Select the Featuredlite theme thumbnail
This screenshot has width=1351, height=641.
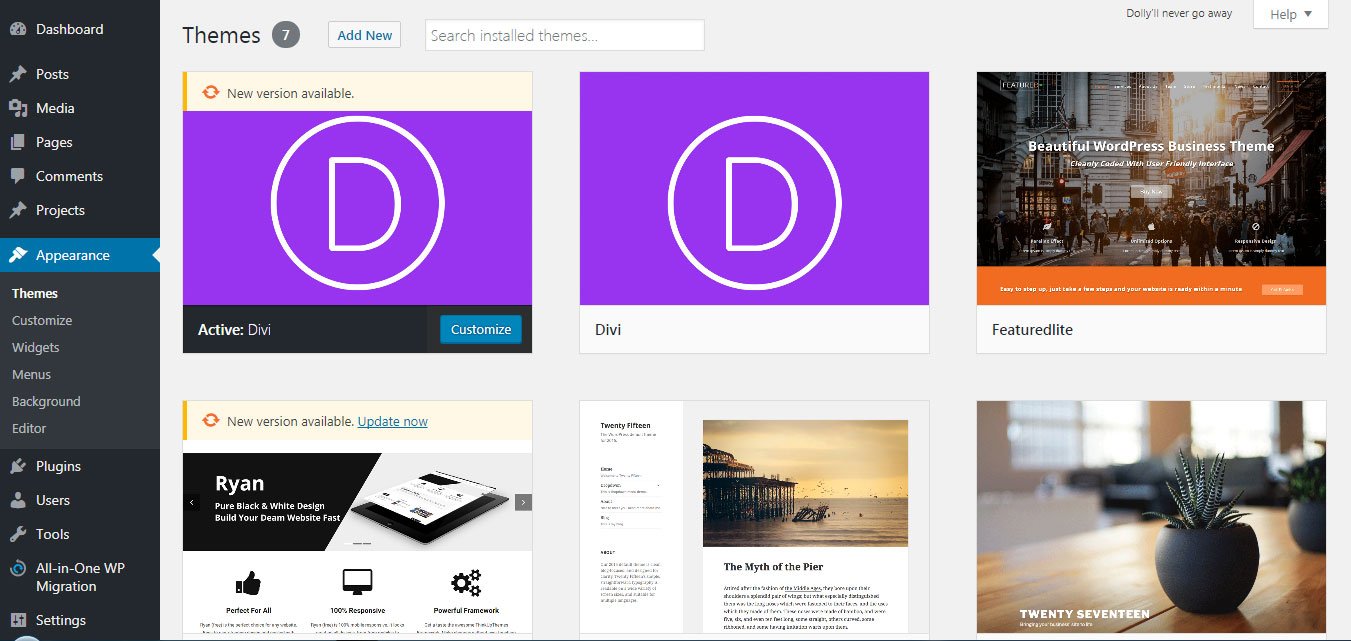(1151, 188)
